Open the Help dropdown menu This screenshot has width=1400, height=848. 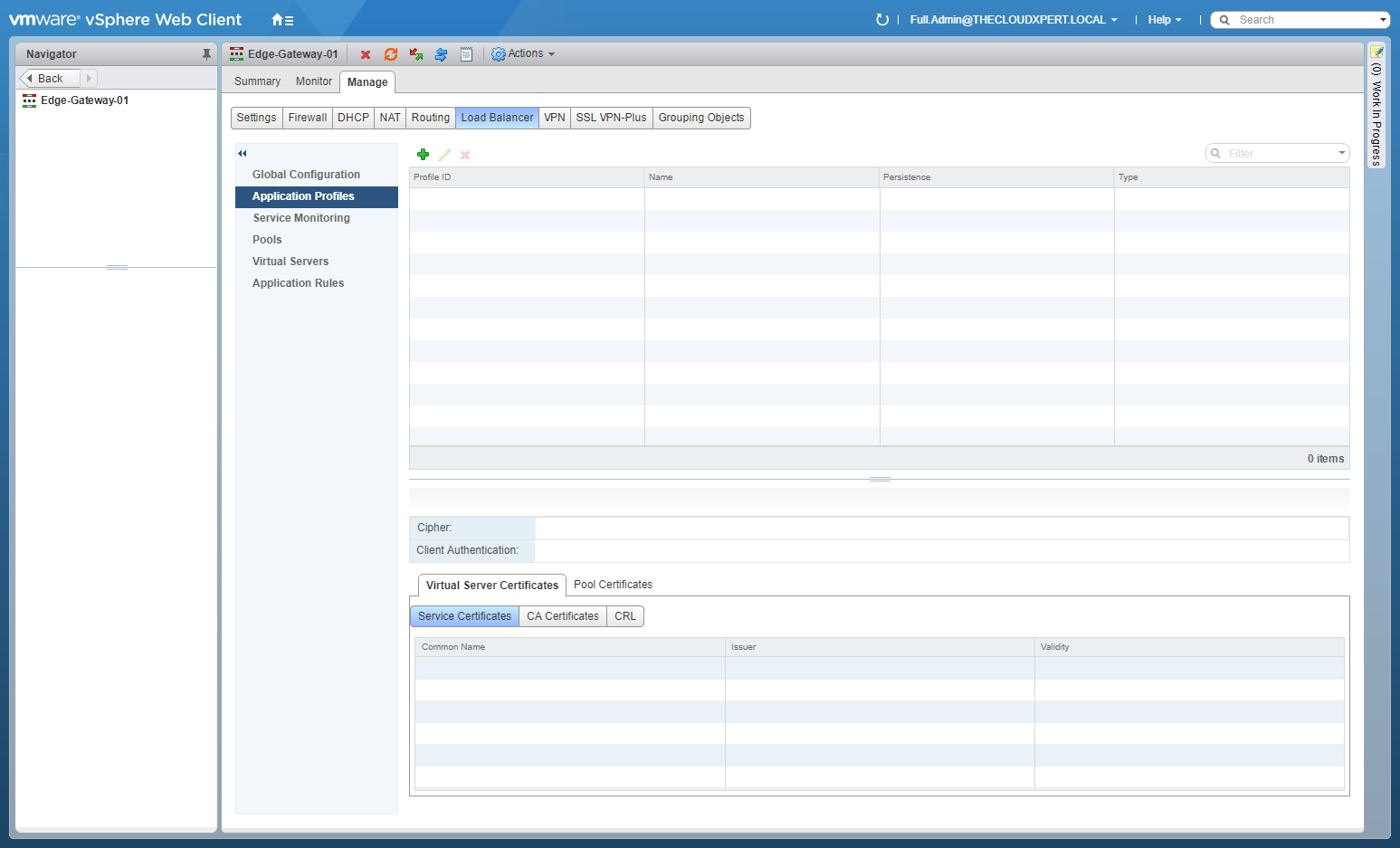pyautogui.click(x=1165, y=20)
